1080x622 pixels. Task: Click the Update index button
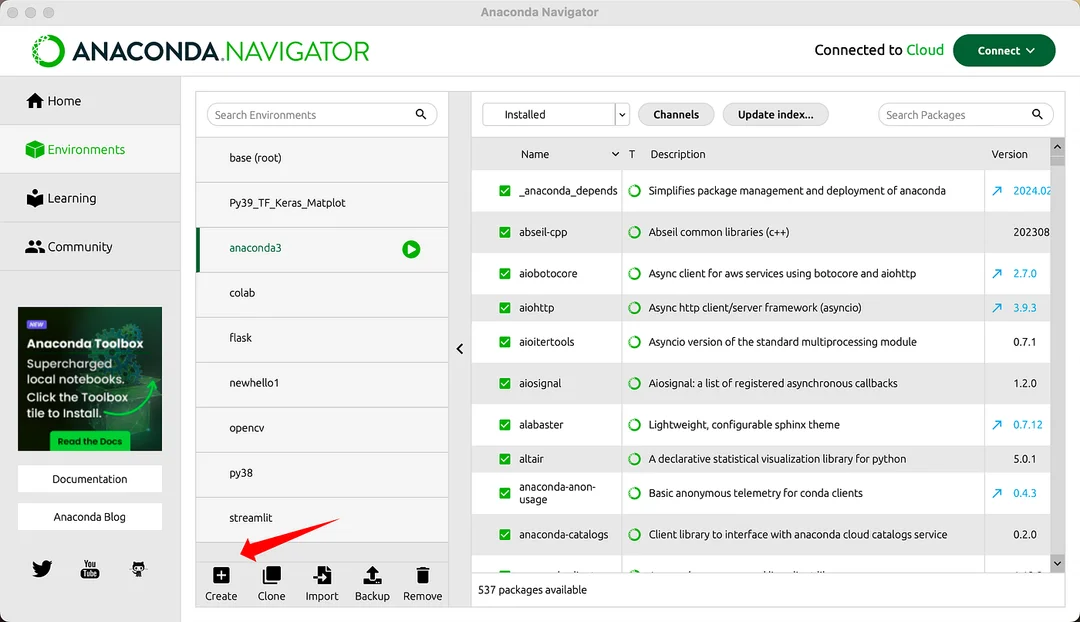(776, 114)
